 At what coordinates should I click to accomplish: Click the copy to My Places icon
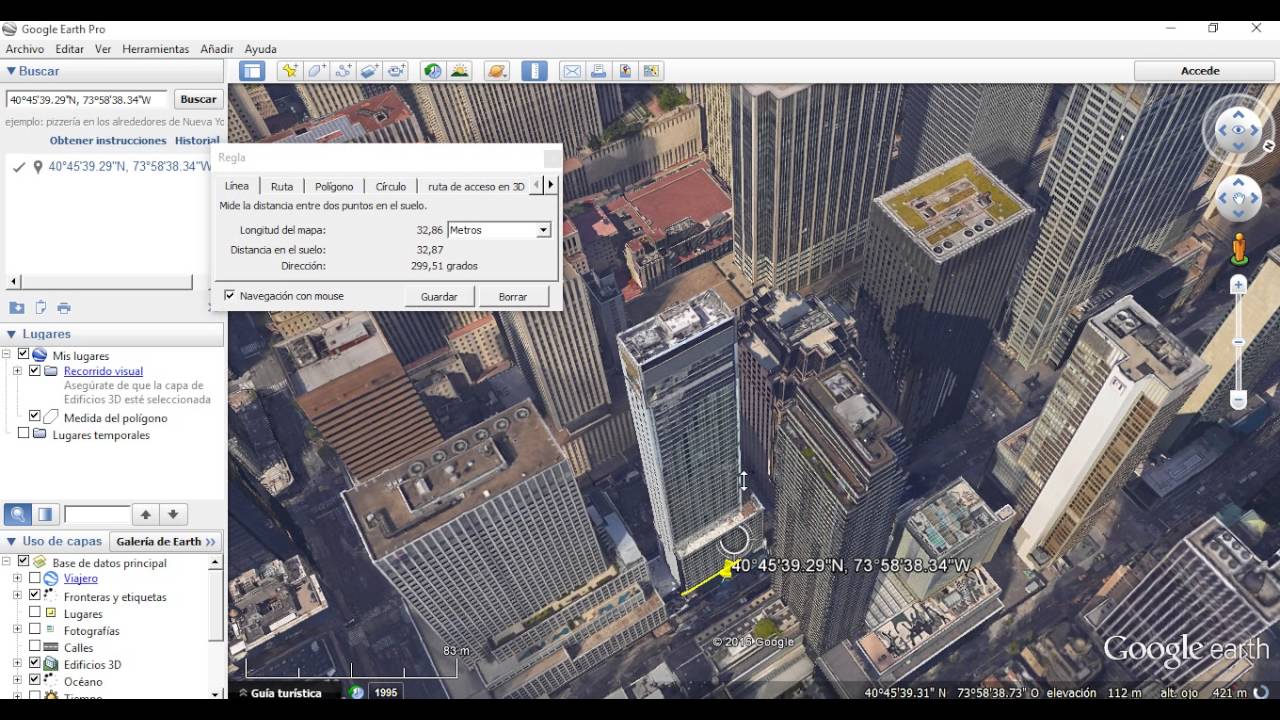41,308
